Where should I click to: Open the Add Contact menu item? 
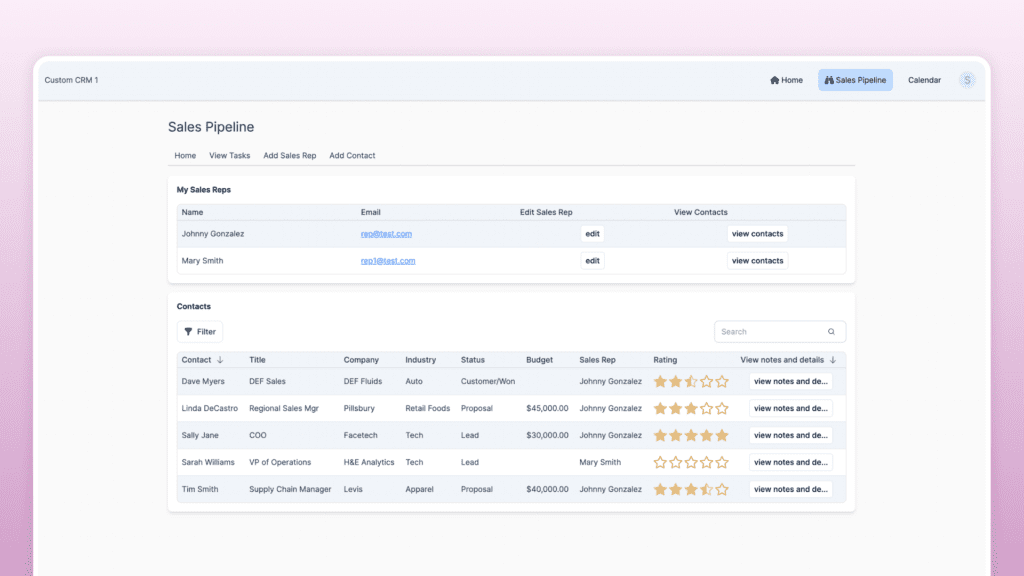point(352,155)
